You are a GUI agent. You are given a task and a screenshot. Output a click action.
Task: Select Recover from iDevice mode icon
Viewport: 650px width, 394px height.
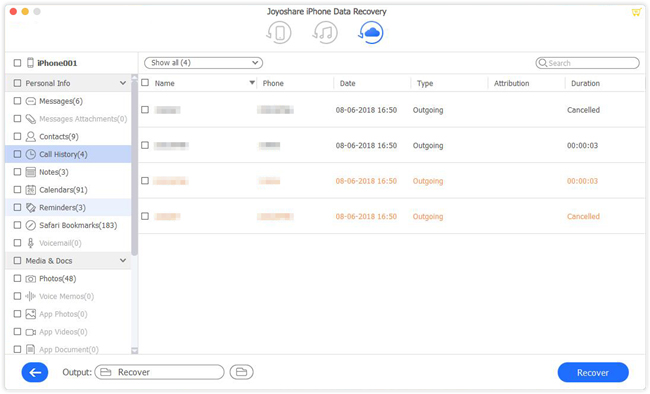279,32
